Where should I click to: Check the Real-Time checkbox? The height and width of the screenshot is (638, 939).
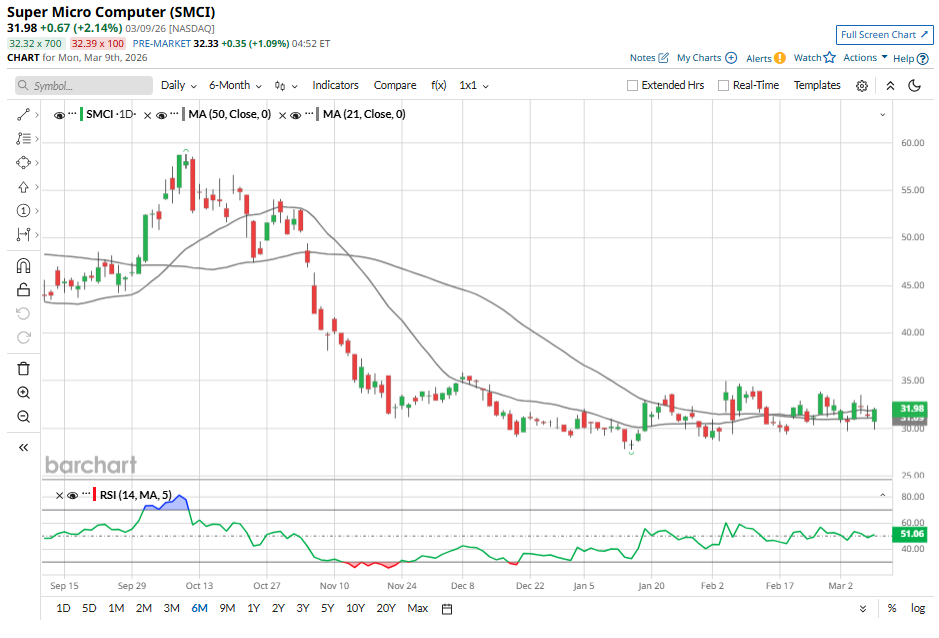coord(723,86)
